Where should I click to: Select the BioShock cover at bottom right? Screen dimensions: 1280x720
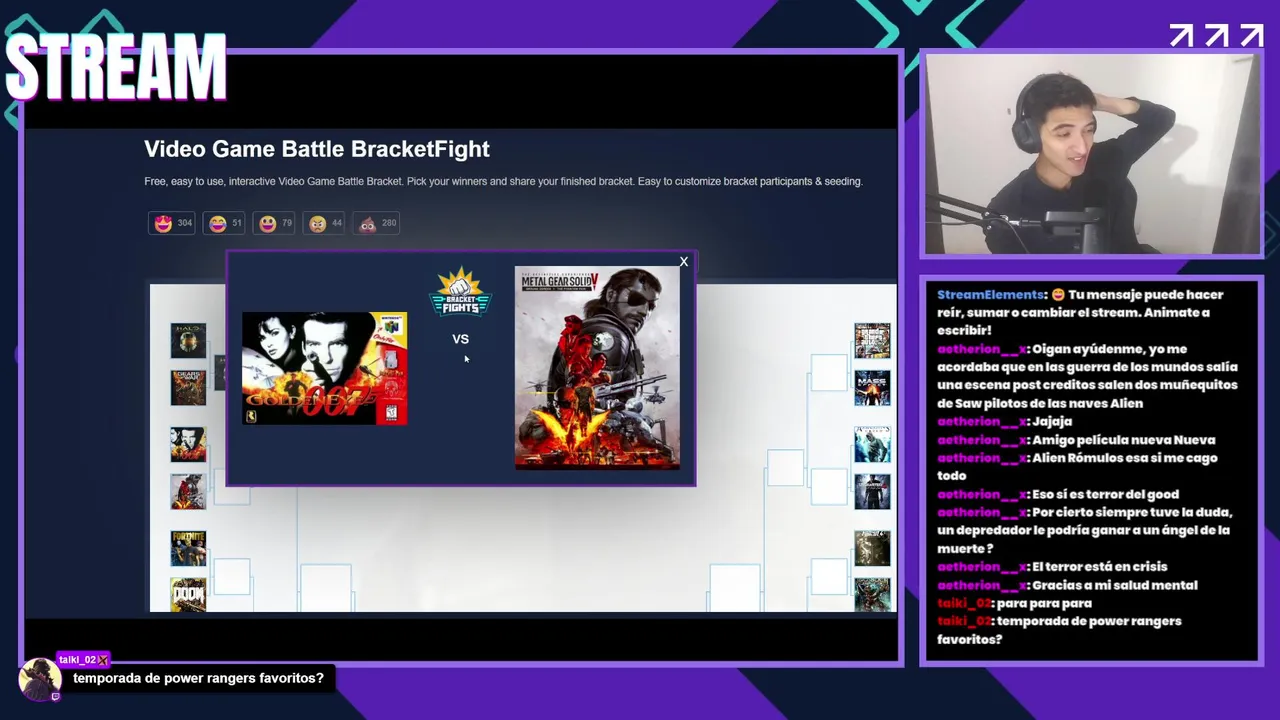tap(872, 595)
